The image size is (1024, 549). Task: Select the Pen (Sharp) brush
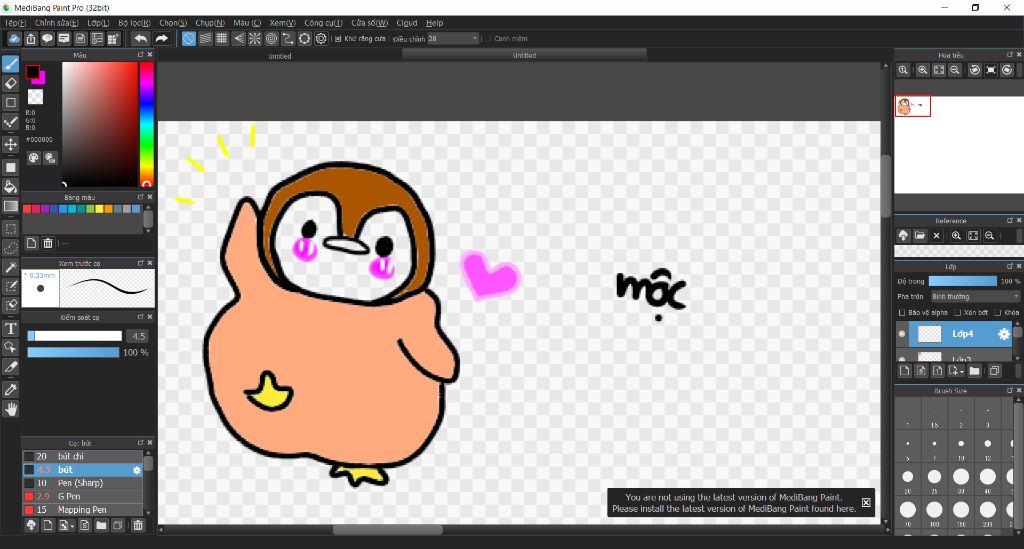(82, 483)
